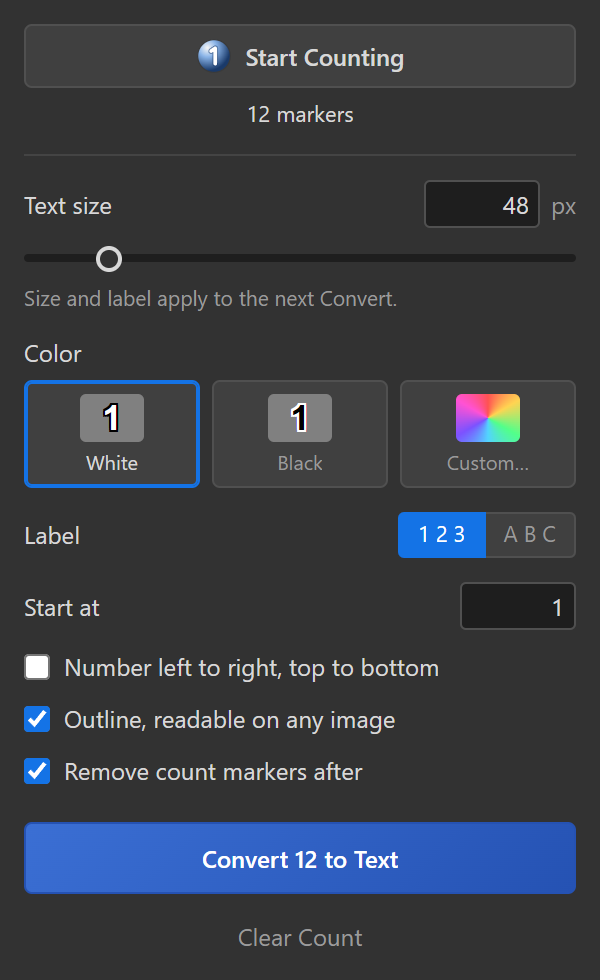
Task: Click the Text size input field
Action: coord(482,204)
